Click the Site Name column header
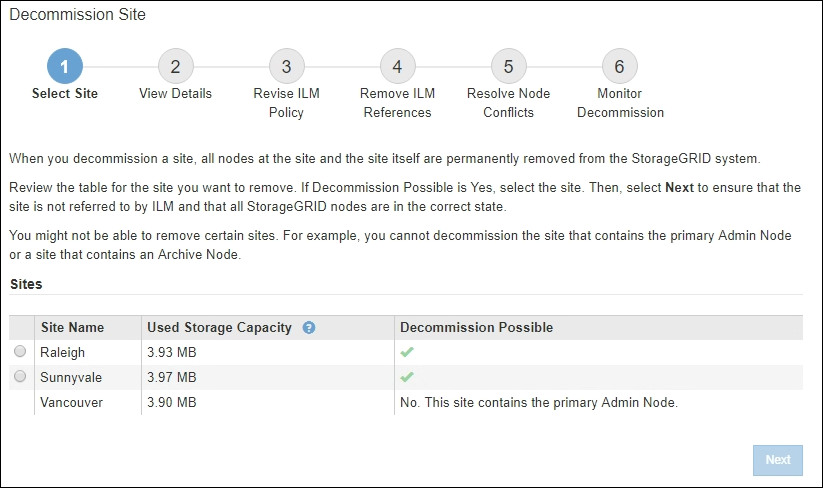The width and height of the screenshot is (823, 488). [72, 327]
